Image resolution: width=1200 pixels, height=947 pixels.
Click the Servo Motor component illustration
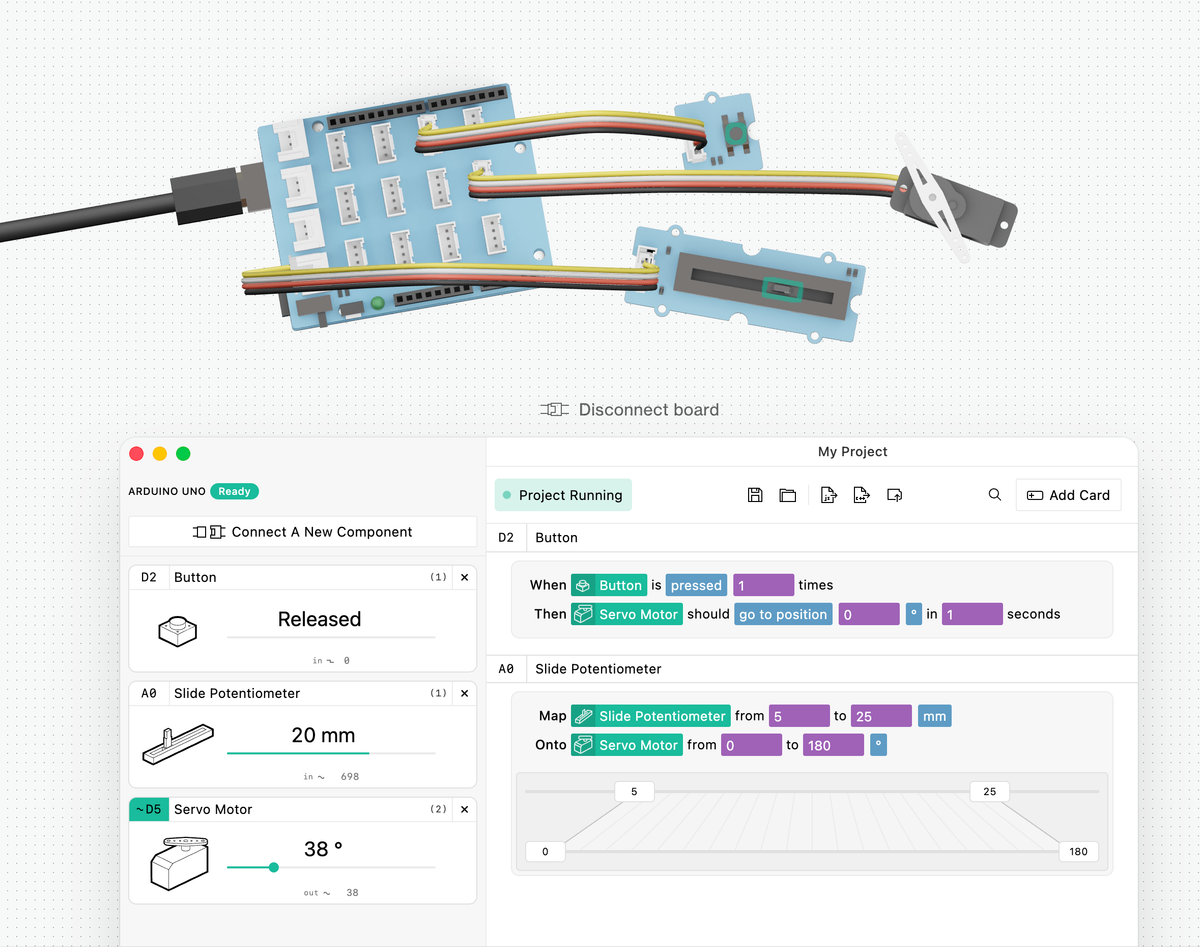178,863
